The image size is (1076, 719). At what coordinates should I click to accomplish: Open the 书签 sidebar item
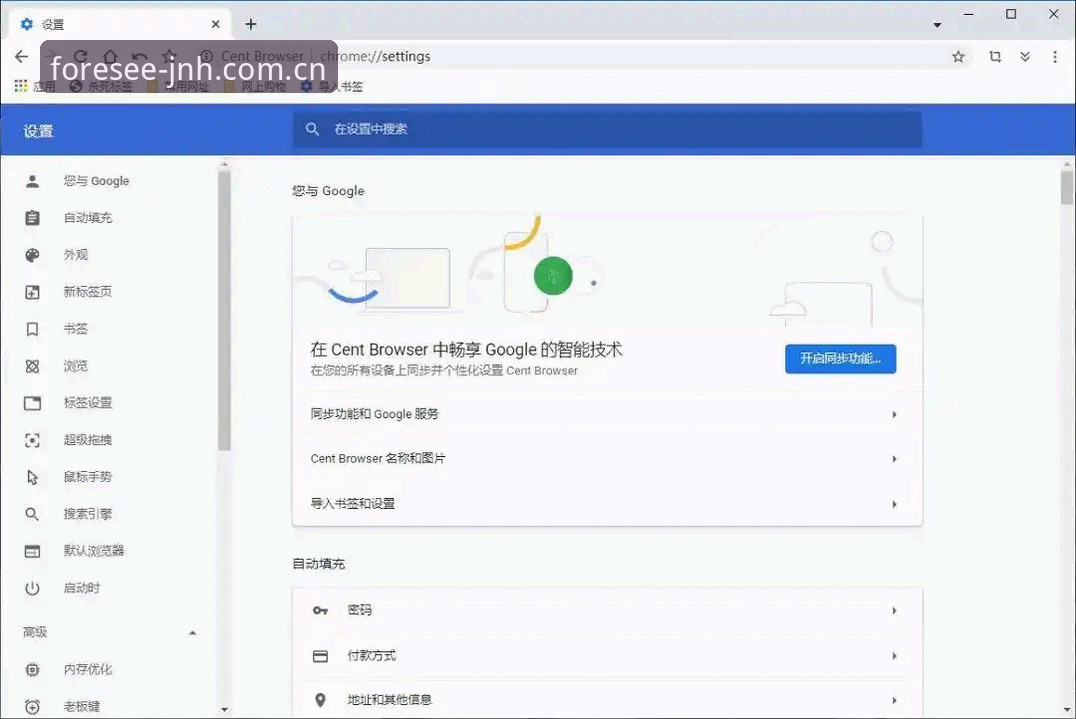coord(75,329)
